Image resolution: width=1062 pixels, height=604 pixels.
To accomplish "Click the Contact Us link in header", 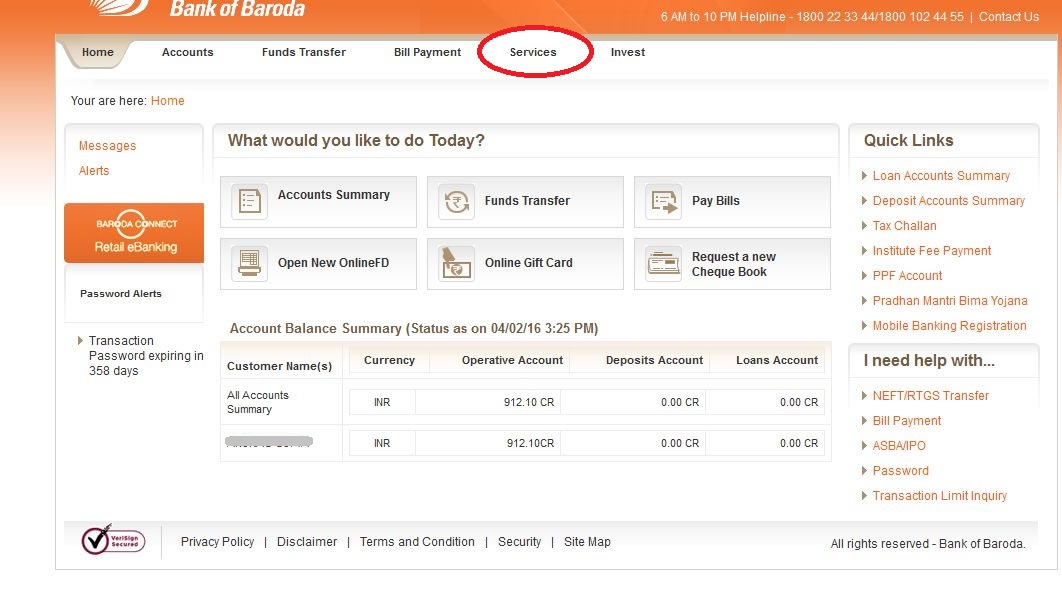I will [1008, 17].
